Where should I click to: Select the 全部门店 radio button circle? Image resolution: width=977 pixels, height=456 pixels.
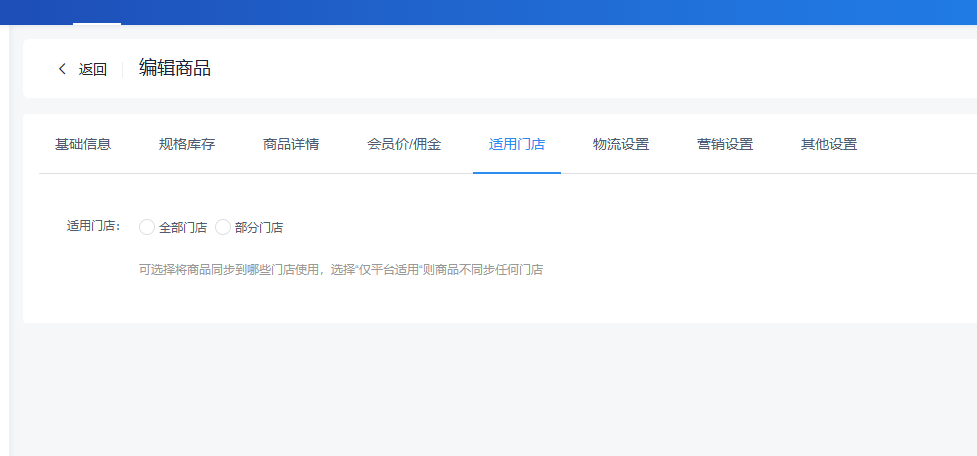click(147, 227)
